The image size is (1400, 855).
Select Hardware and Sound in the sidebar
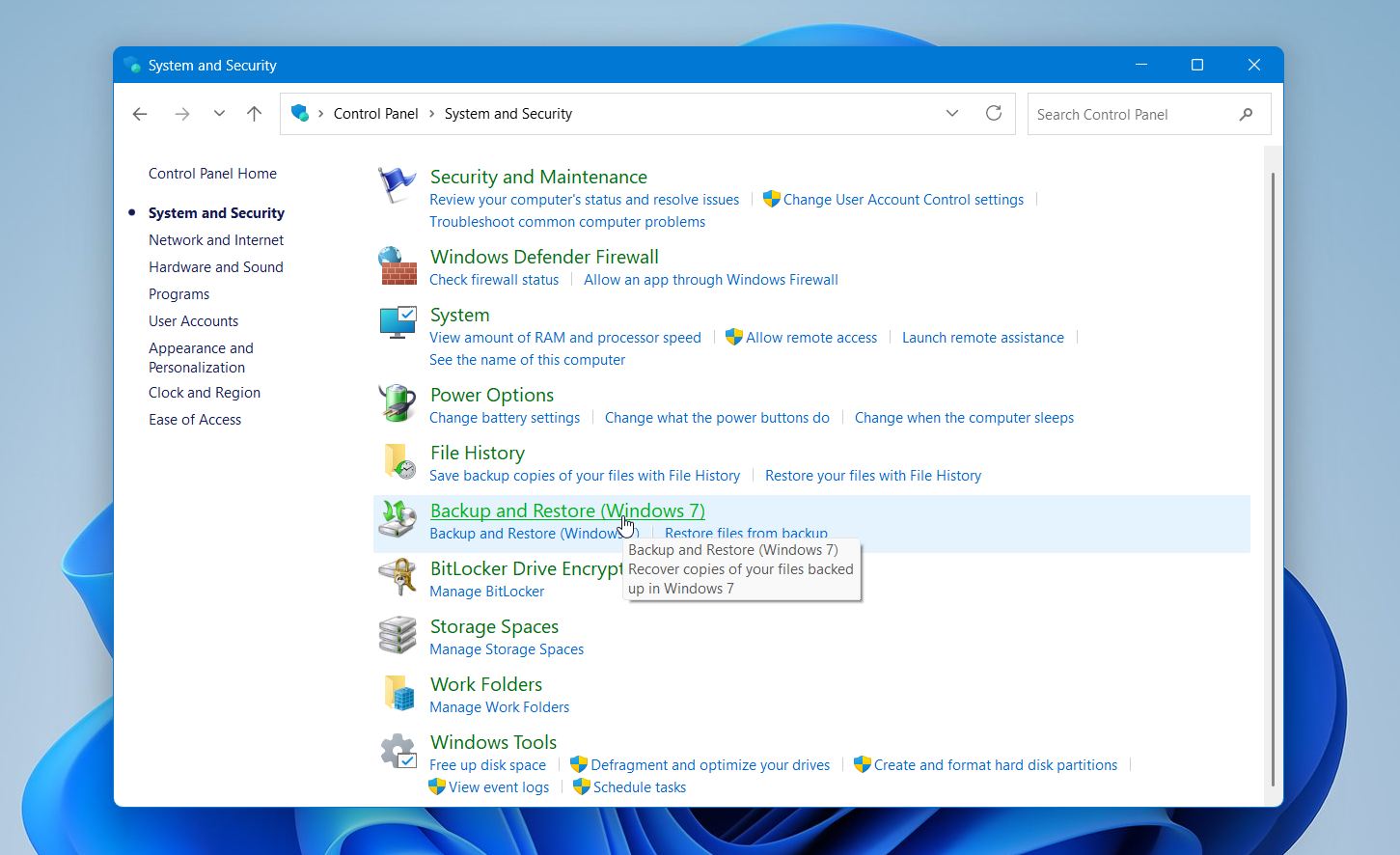(216, 267)
